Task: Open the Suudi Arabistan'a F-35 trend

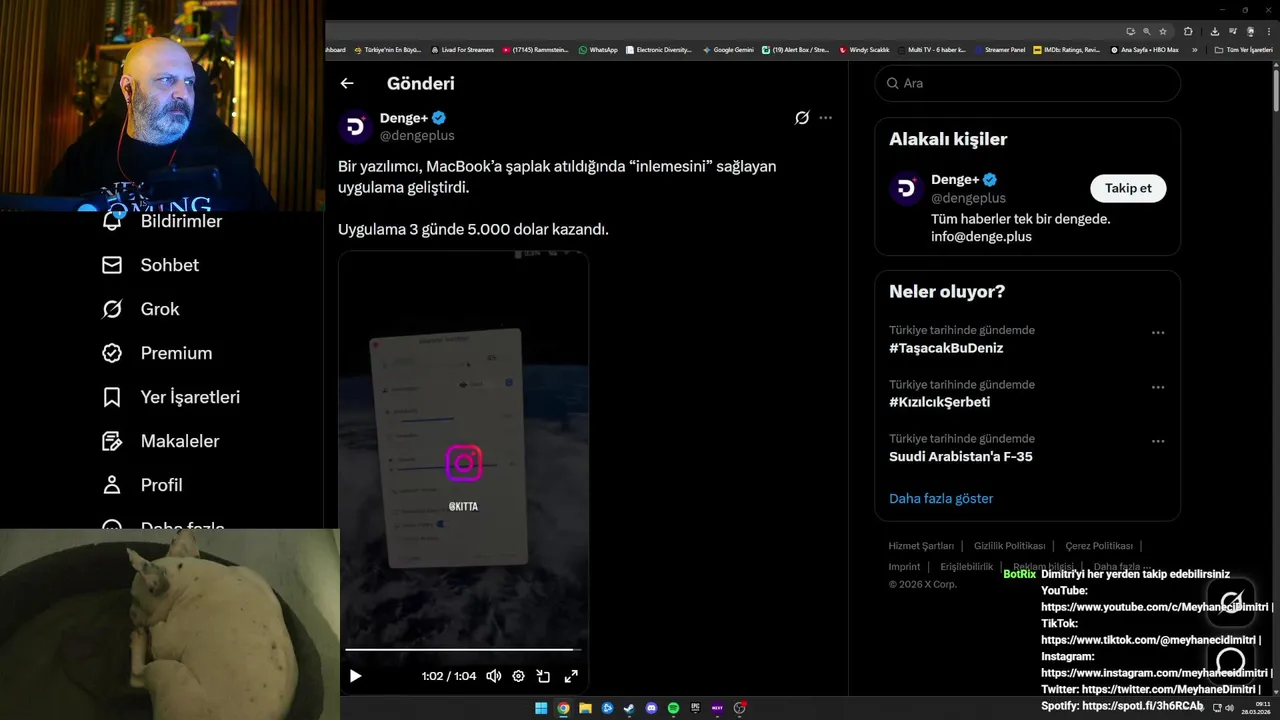Action: [x=961, y=456]
